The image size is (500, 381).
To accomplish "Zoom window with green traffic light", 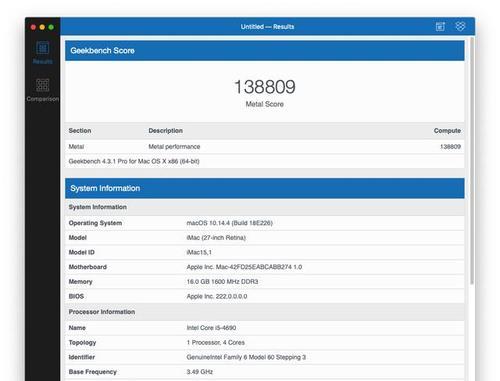I will (x=51, y=27).
